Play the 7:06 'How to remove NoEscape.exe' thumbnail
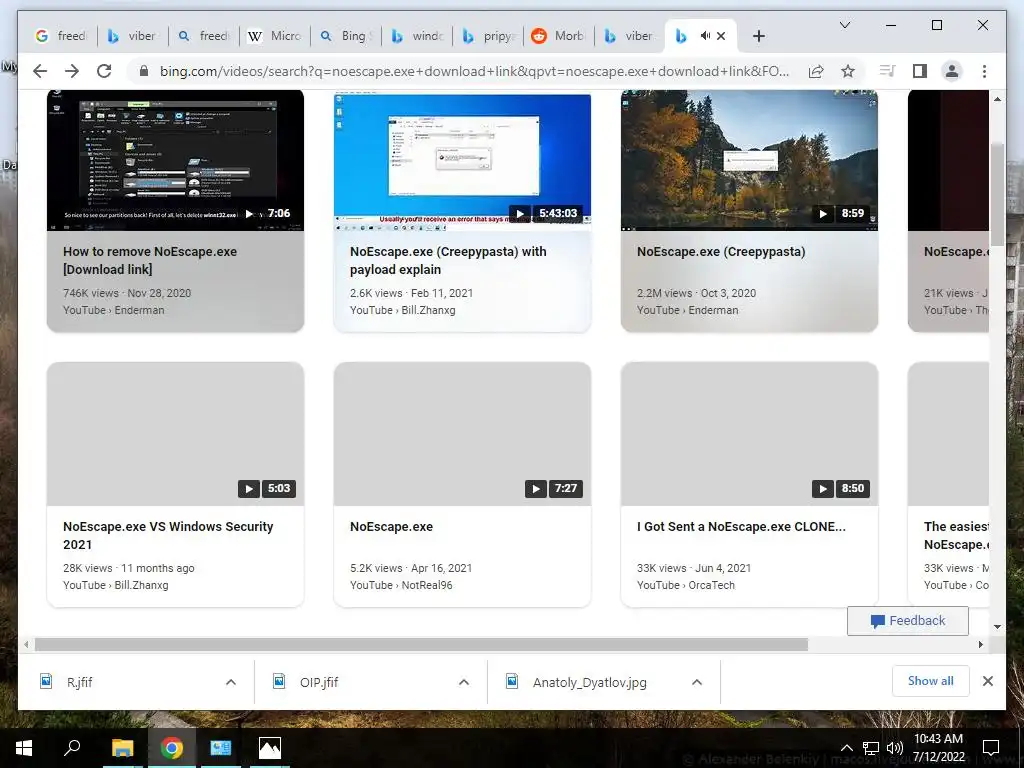The image size is (1024, 768). pyautogui.click(x=175, y=161)
